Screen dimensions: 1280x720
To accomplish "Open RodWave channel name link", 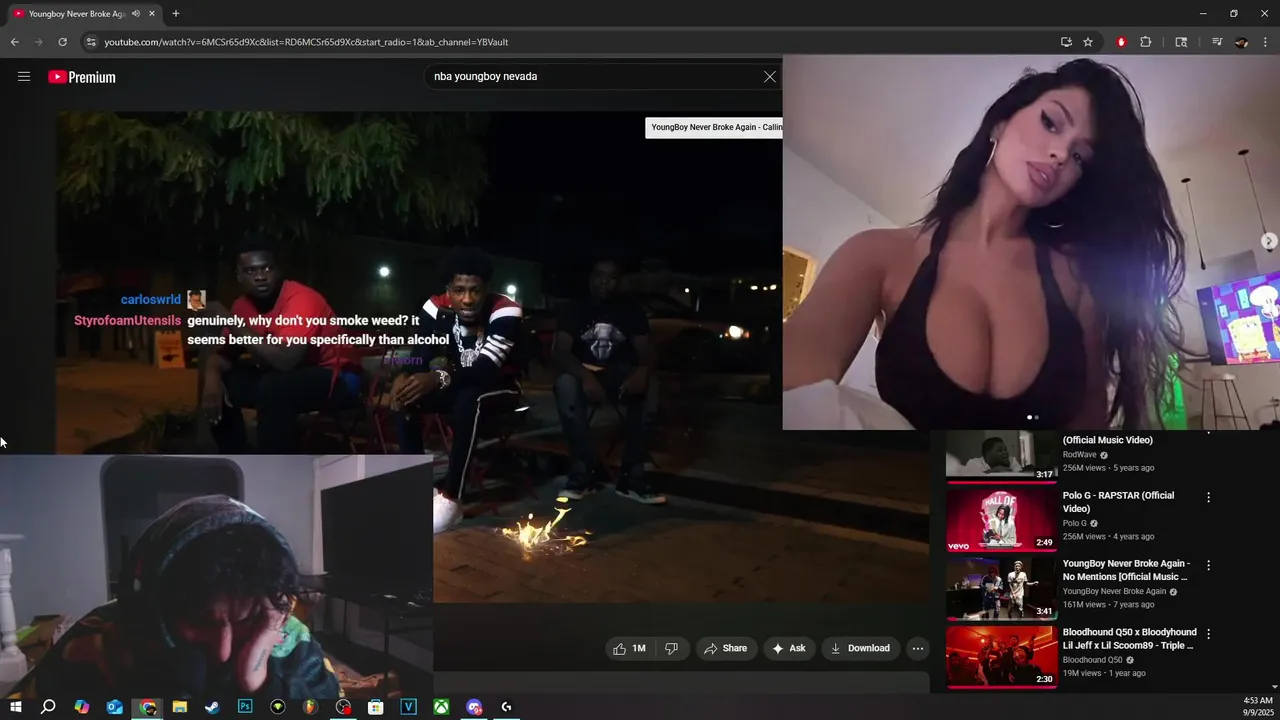I will click(1080, 454).
